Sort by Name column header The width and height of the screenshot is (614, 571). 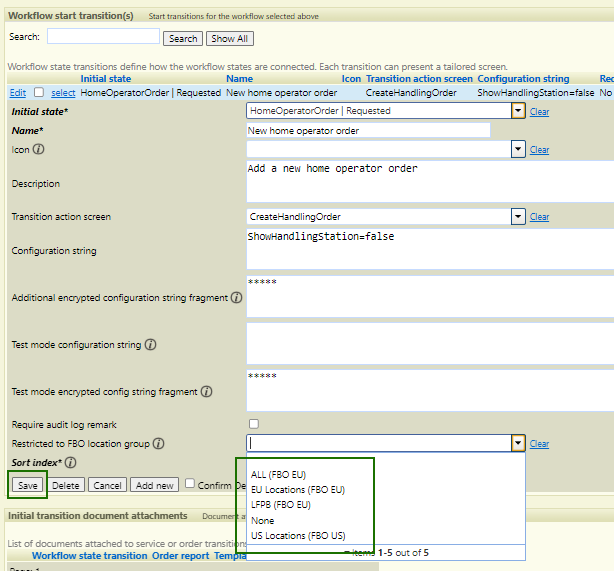240,79
